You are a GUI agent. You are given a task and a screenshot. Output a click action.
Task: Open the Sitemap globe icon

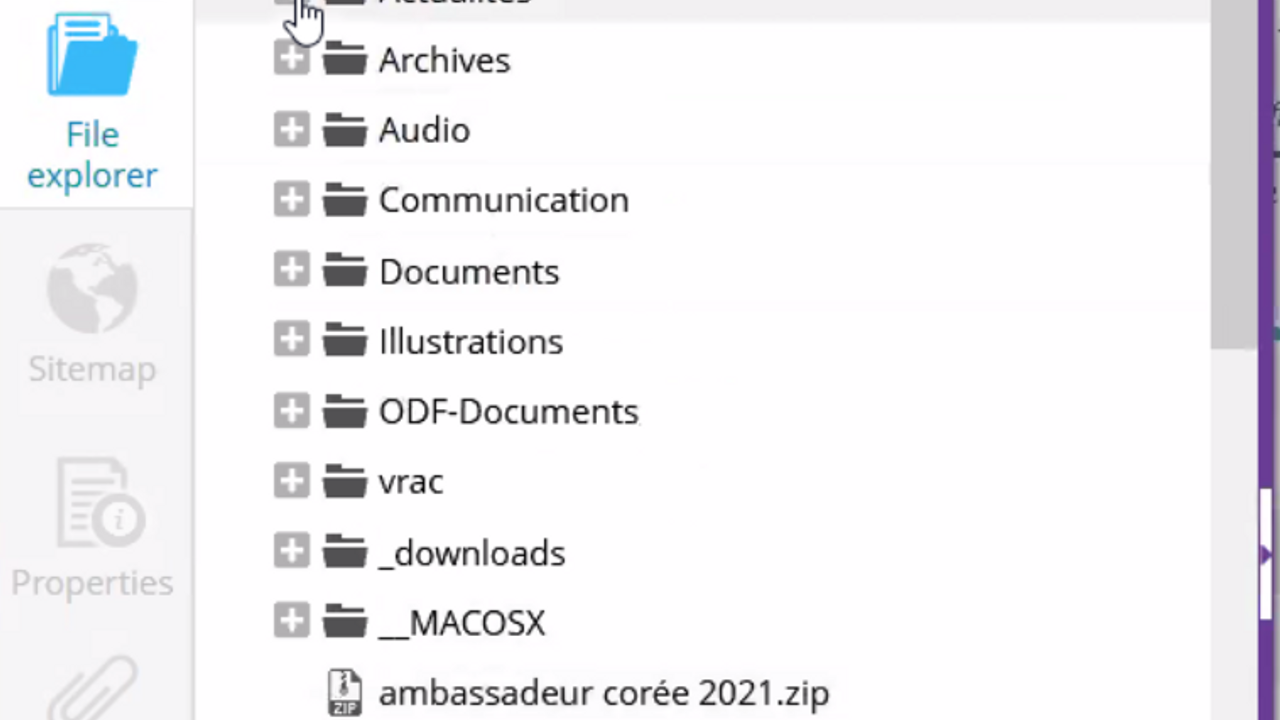[x=92, y=288]
